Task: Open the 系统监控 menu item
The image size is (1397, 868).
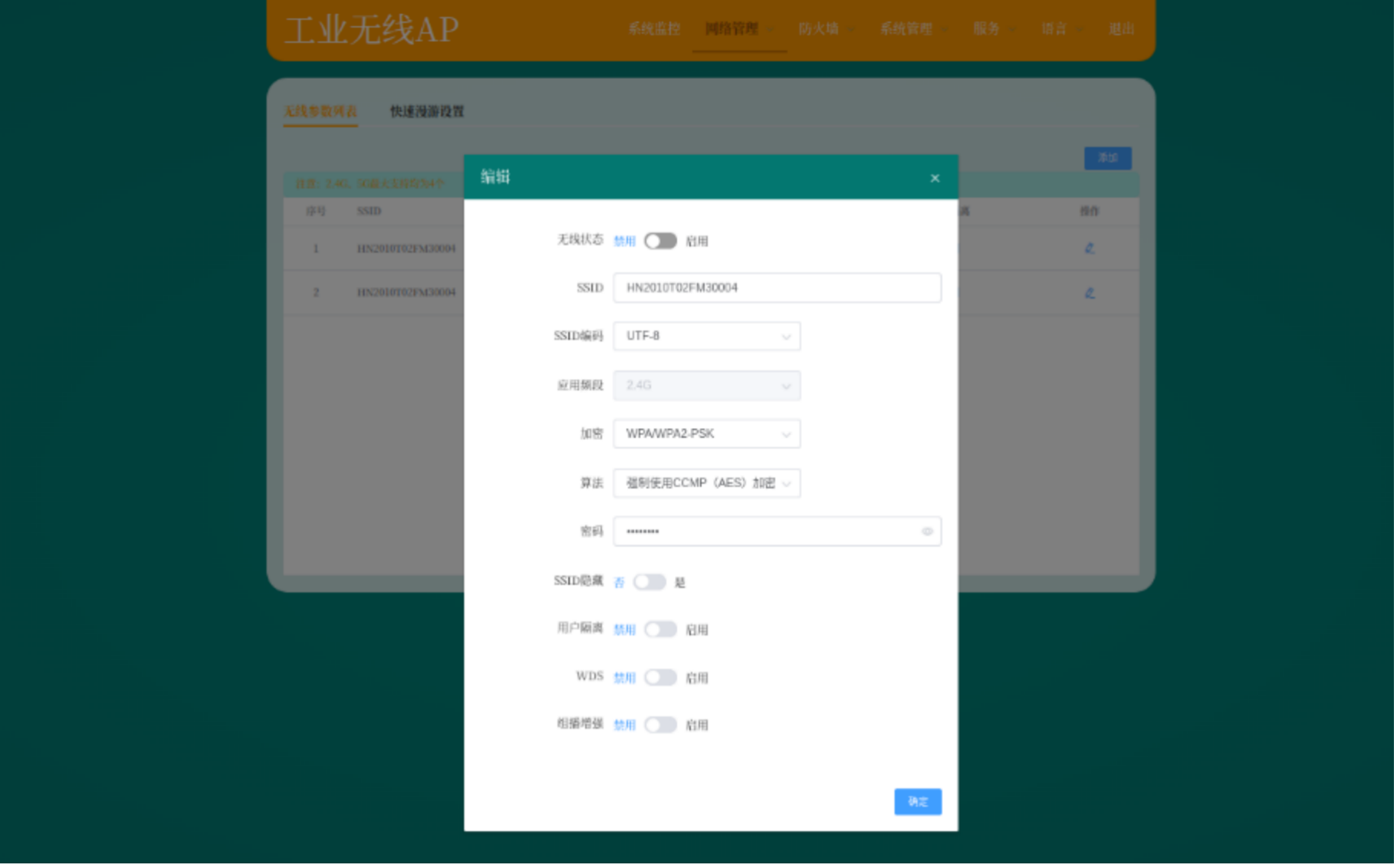Action: pos(653,29)
